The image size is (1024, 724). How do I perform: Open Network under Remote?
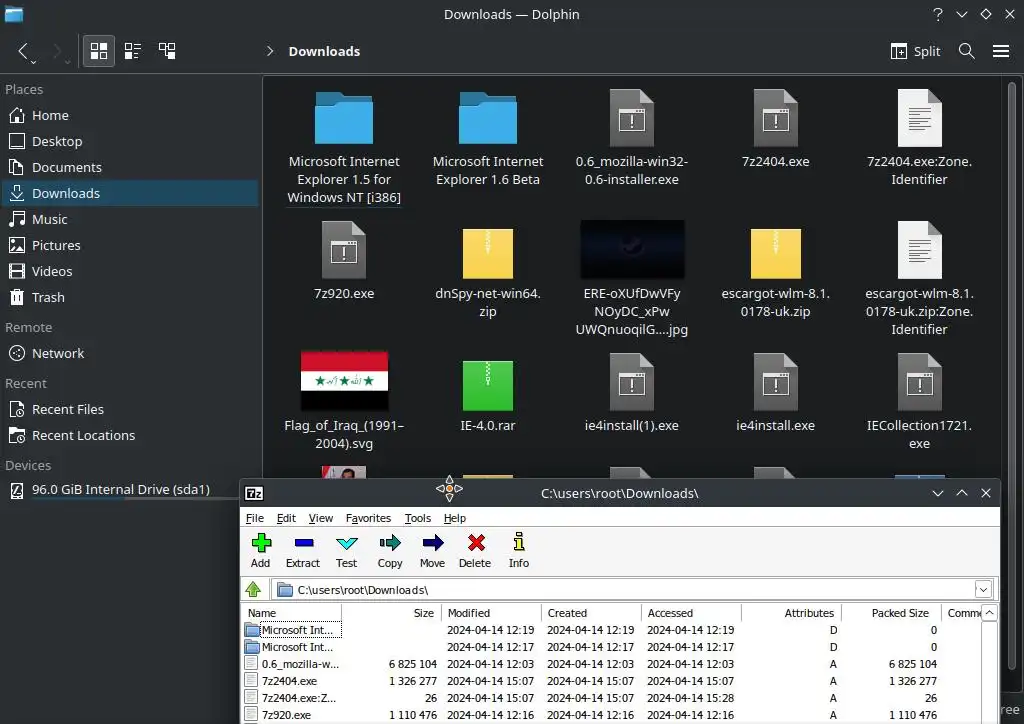(130, 353)
